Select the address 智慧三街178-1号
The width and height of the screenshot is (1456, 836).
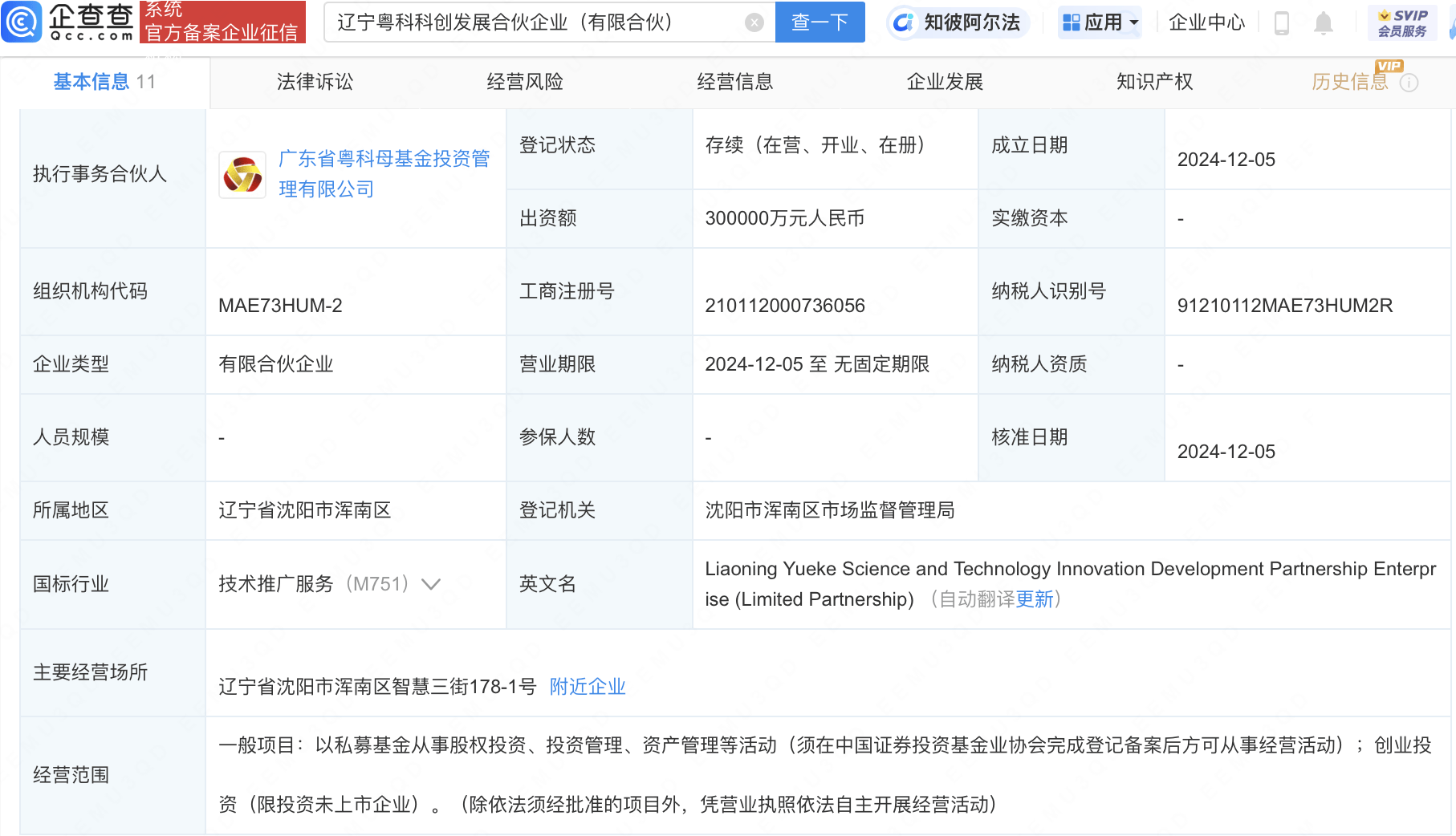click(x=377, y=687)
